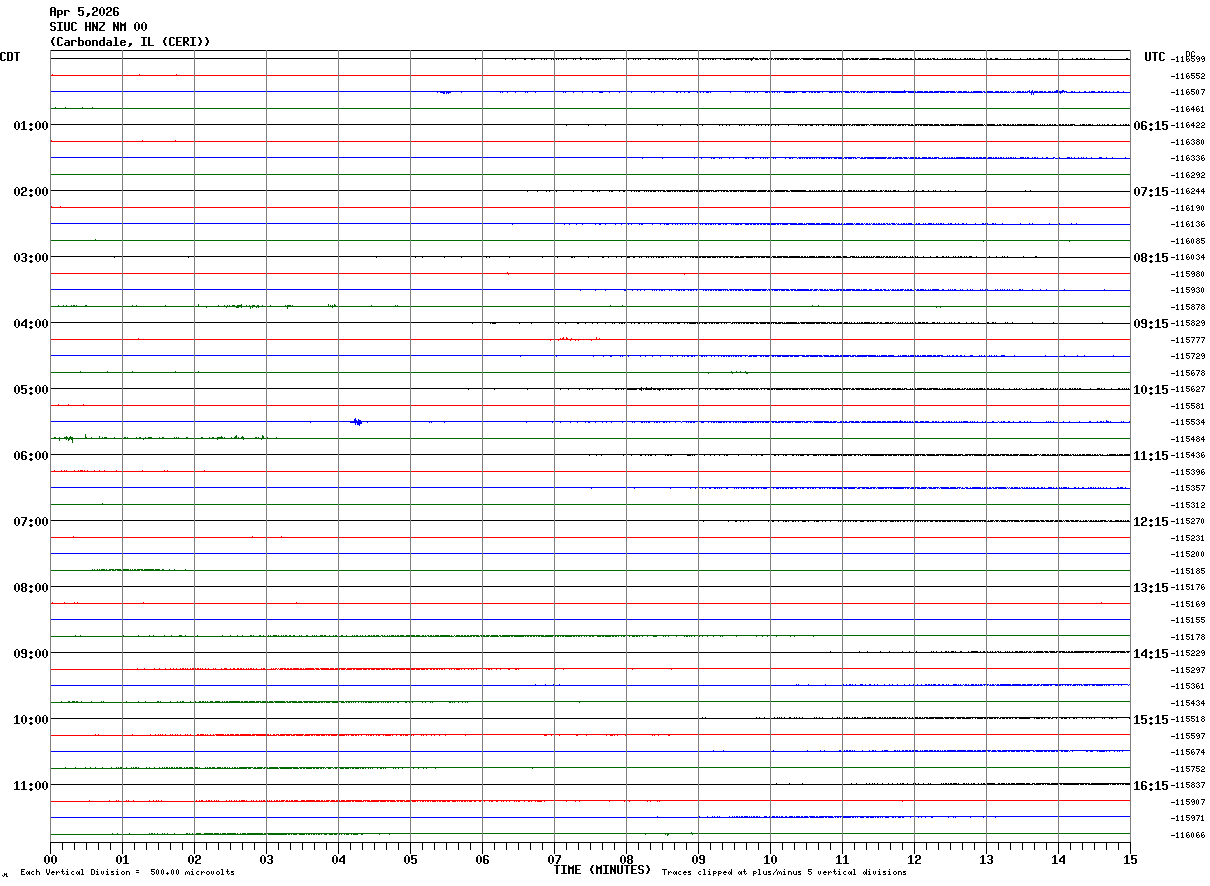Click minute tick label '15' on the time axis
This screenshot has width=1210, height=886.
[x=1130, y=859]
